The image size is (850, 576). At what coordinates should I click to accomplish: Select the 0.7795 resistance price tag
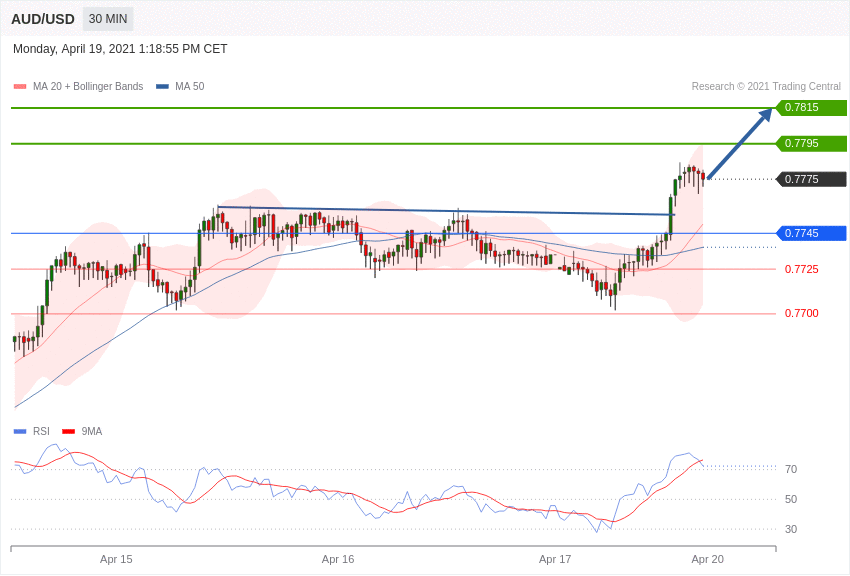click(811, 144)
